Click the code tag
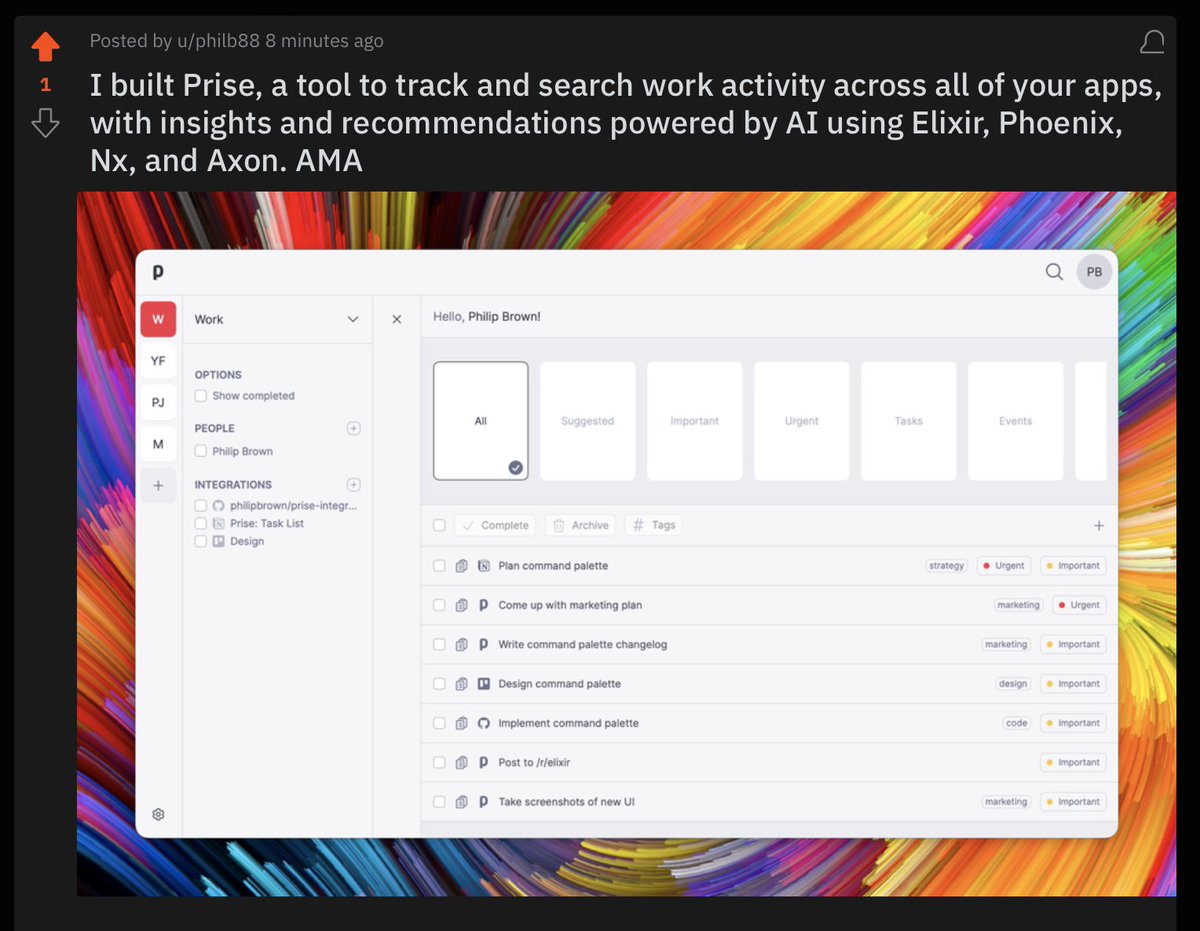Screen dimensions: 1200x931 click(x=1017, y=723)
